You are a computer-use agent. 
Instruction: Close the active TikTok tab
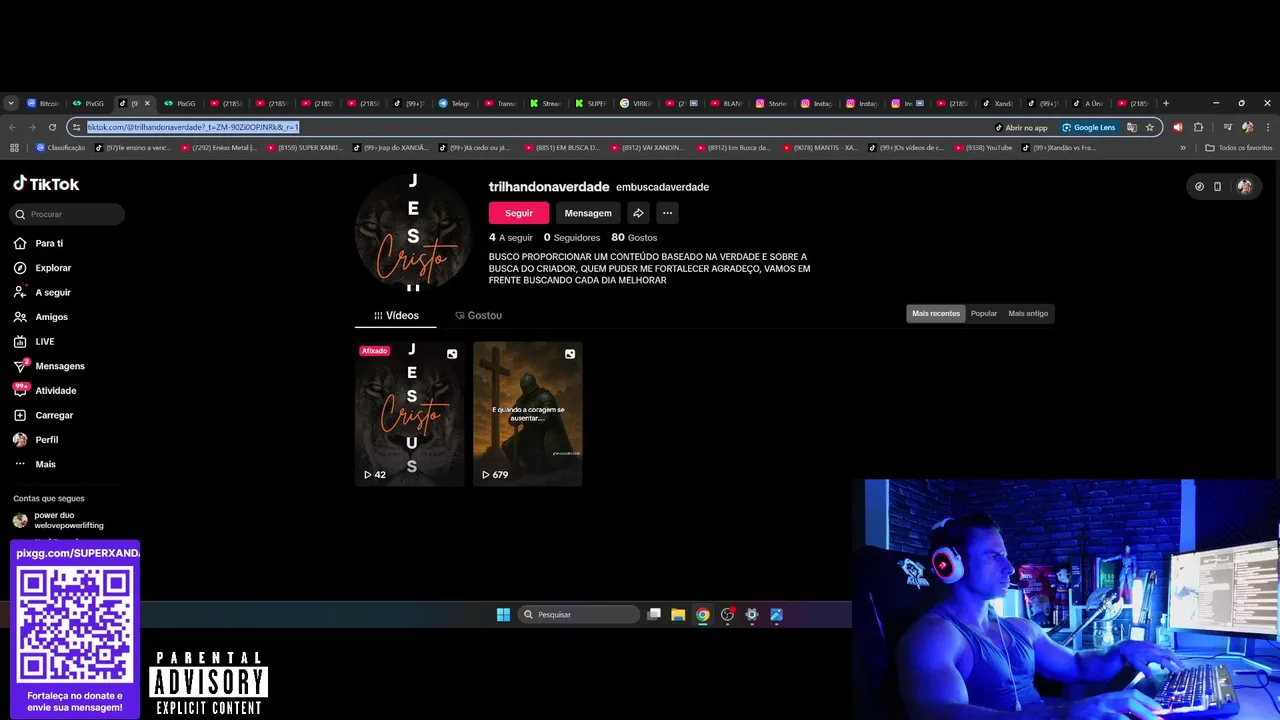point(147,103)
